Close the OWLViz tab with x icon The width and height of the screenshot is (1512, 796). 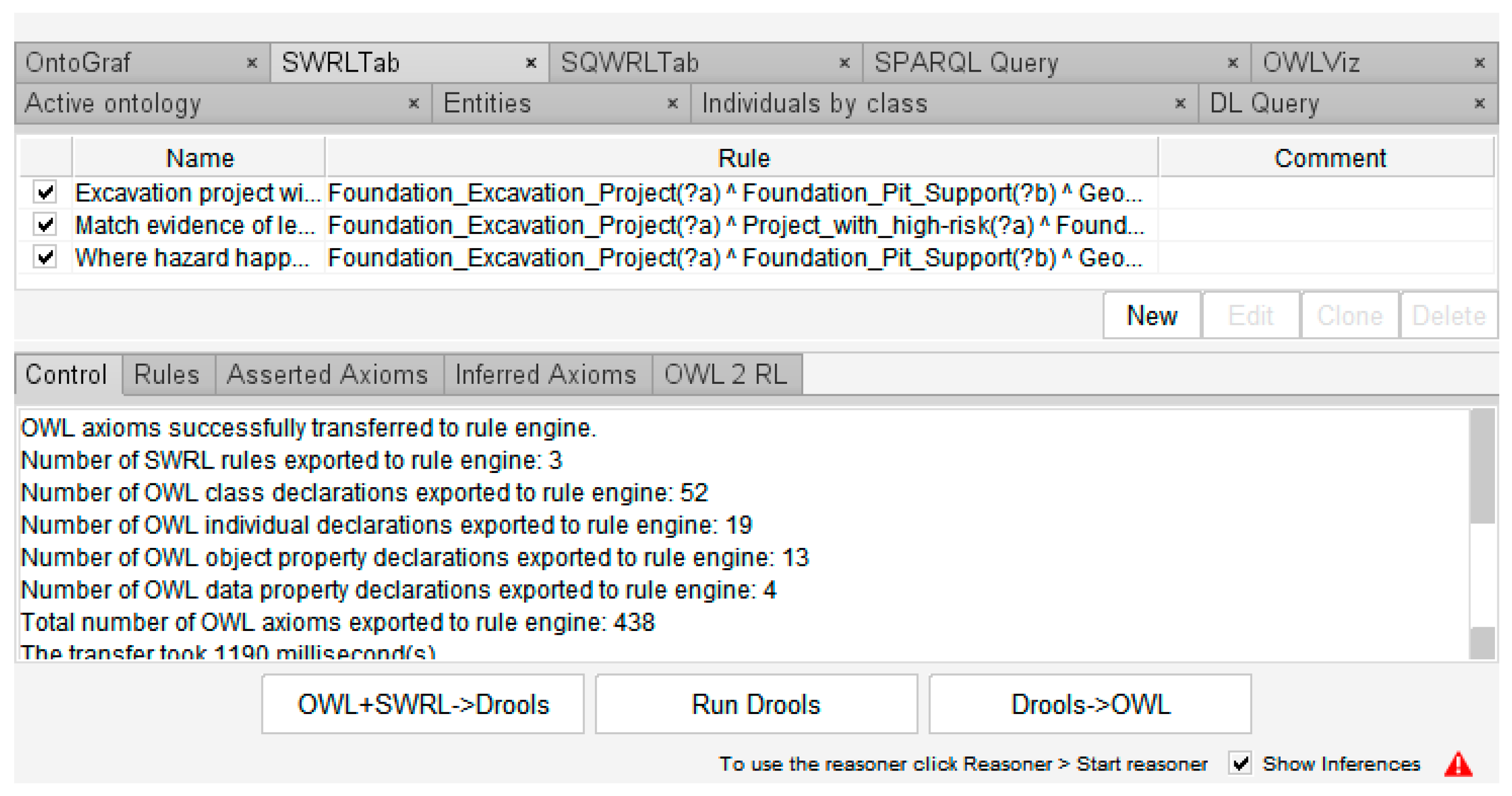(x=1480, y=63)
